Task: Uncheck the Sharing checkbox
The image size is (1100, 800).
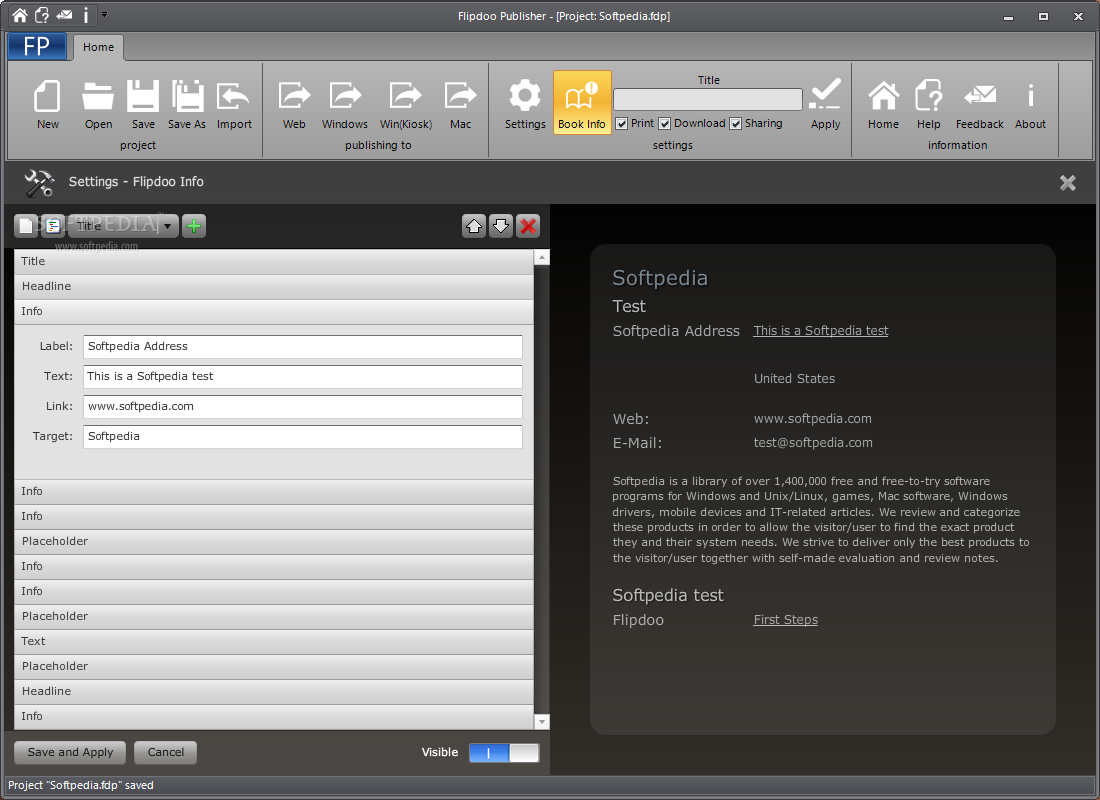Action: pyautogui.click(x=735, y=124)
